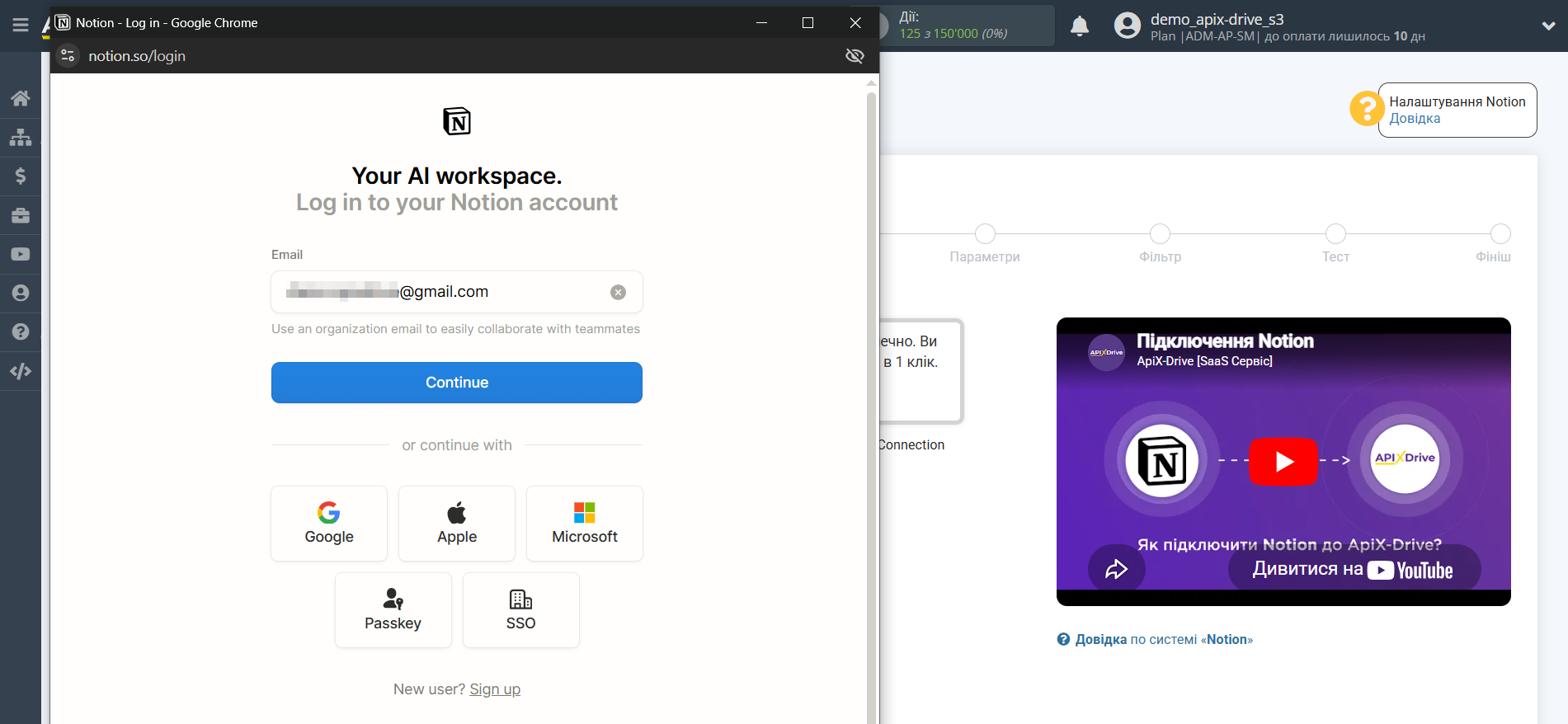This screenshot has height=724, width=1568.
Task: Click the account avatar icon in header
Action: (1128, 26)
